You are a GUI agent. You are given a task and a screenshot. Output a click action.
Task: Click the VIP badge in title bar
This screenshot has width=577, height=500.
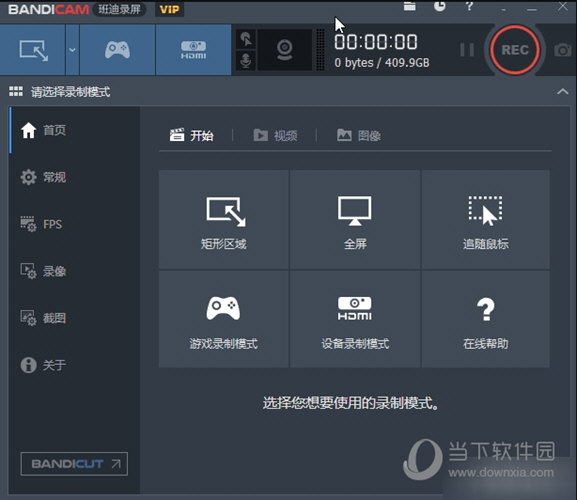pos(170,9)
